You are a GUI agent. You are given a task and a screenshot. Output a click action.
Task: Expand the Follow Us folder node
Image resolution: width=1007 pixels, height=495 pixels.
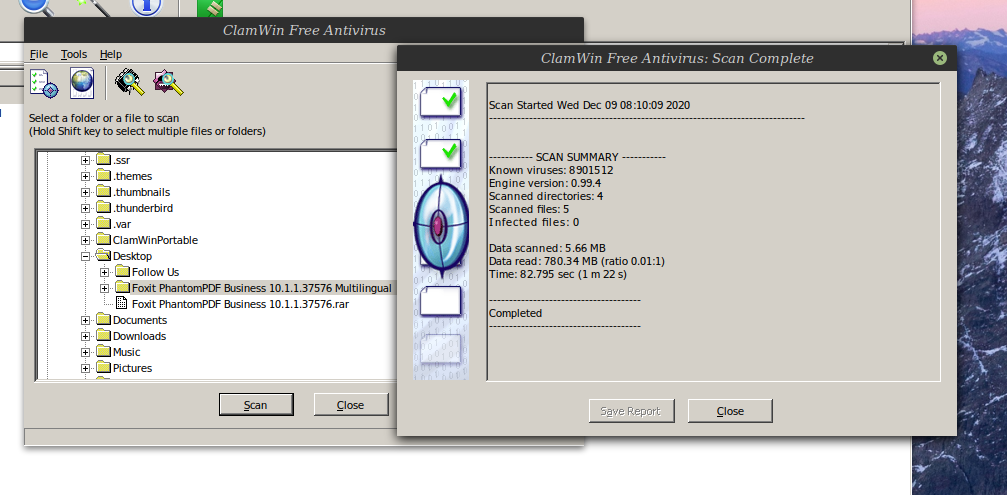pyautogui.click(x=105, y=272)
